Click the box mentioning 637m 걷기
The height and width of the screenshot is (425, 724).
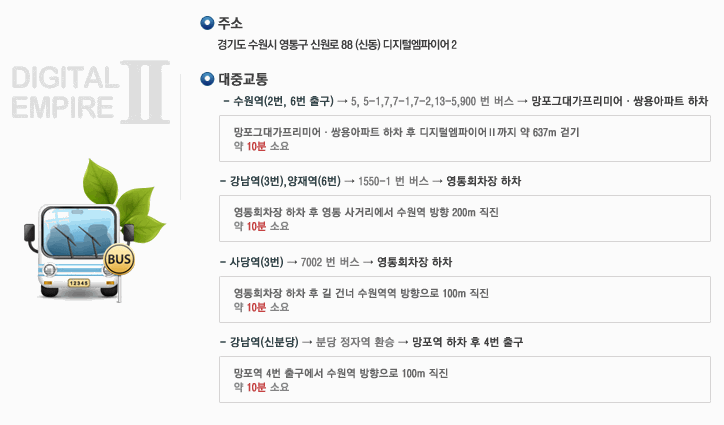pos(465,139)
